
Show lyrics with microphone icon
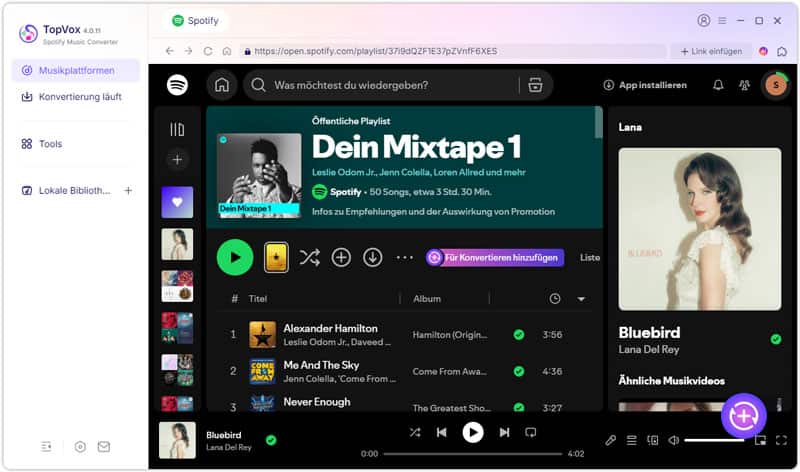pos(610,440)
